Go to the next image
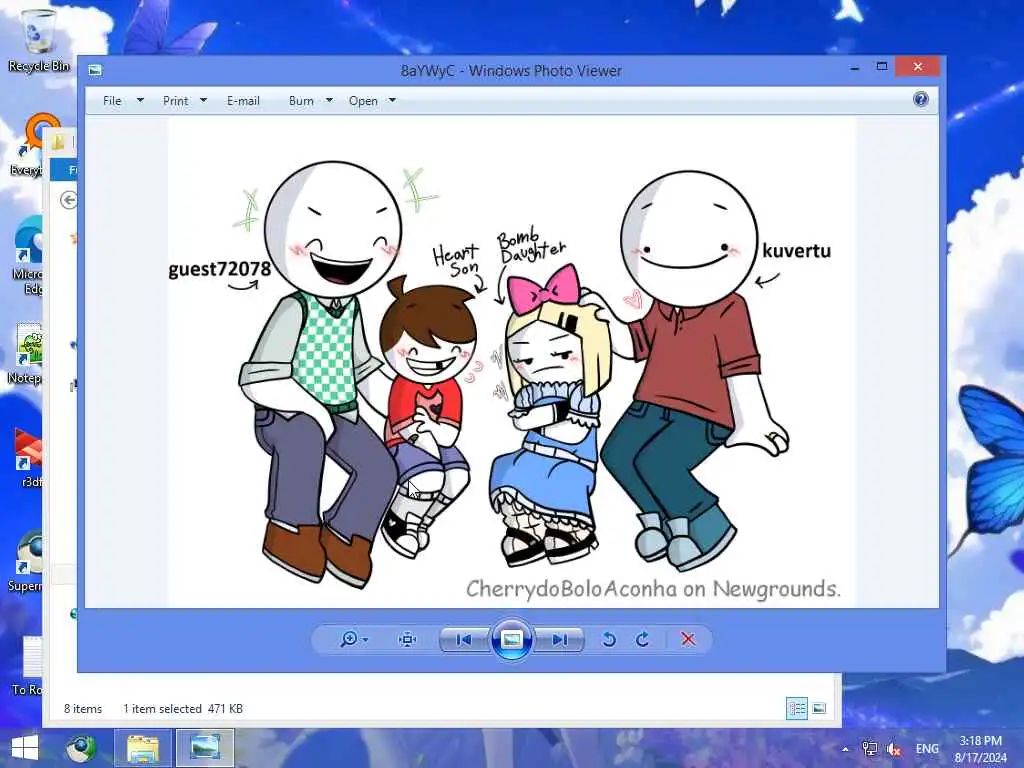The image size is (1024, 768). [559, 639]
